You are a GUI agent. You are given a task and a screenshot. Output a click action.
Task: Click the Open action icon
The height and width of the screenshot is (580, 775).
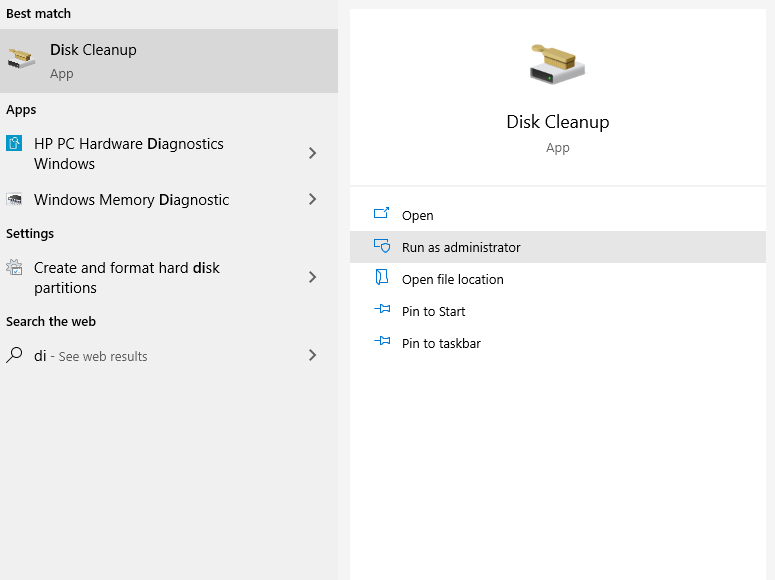(x=381, y=214)
